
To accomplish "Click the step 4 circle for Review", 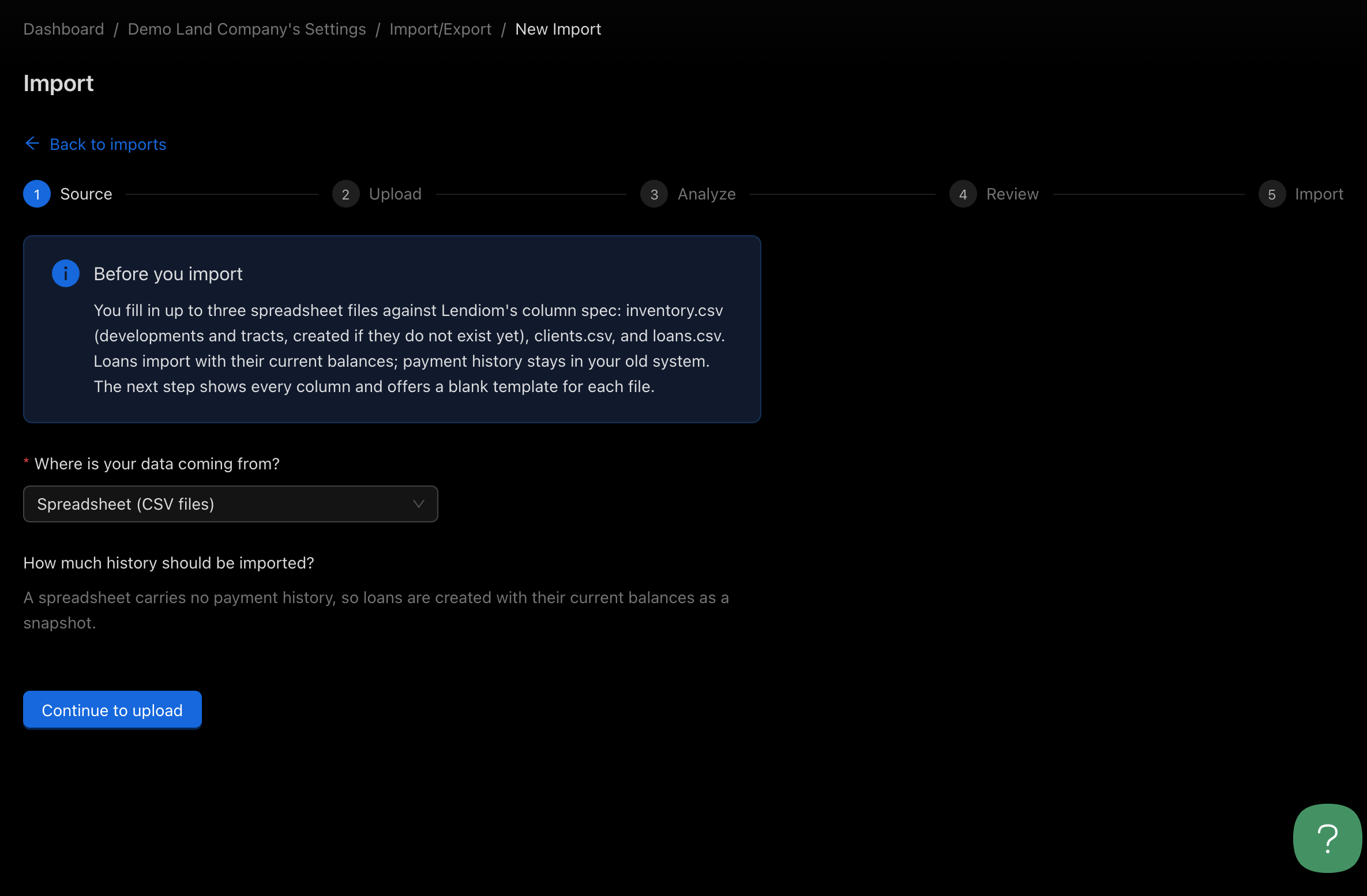I will (963, 194).
